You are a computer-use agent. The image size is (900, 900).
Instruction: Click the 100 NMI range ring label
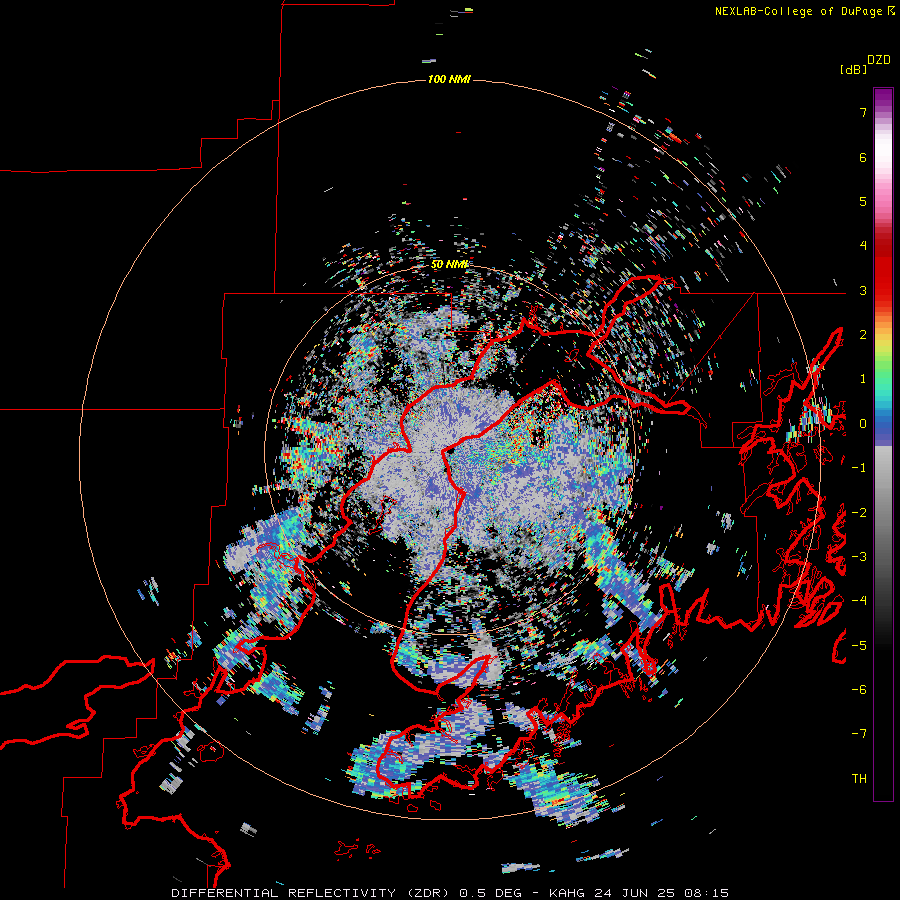point(449,79)
